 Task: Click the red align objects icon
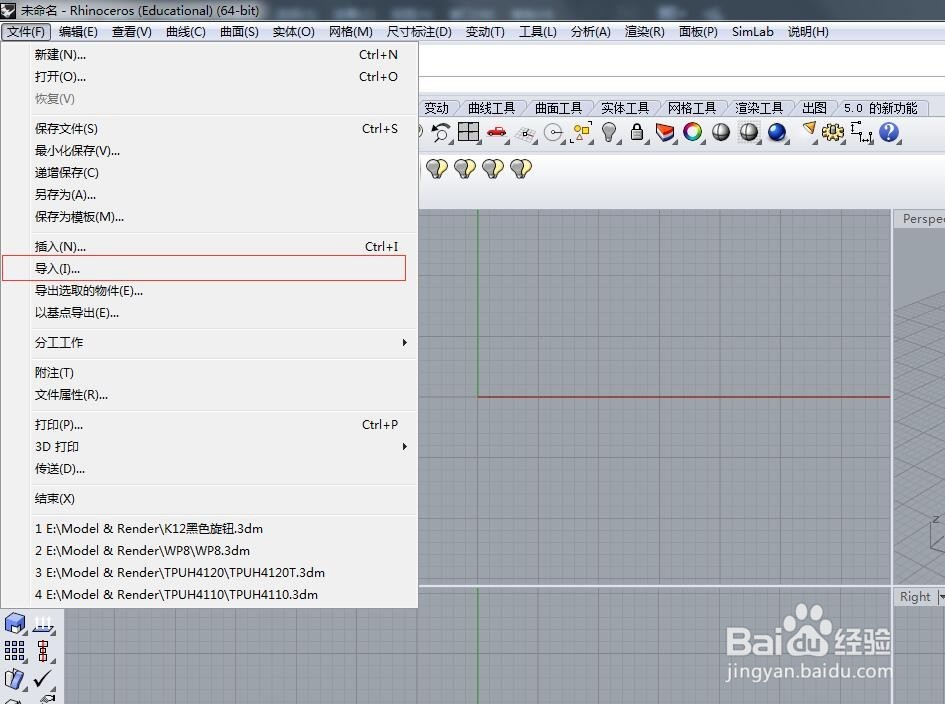(43, 651)
